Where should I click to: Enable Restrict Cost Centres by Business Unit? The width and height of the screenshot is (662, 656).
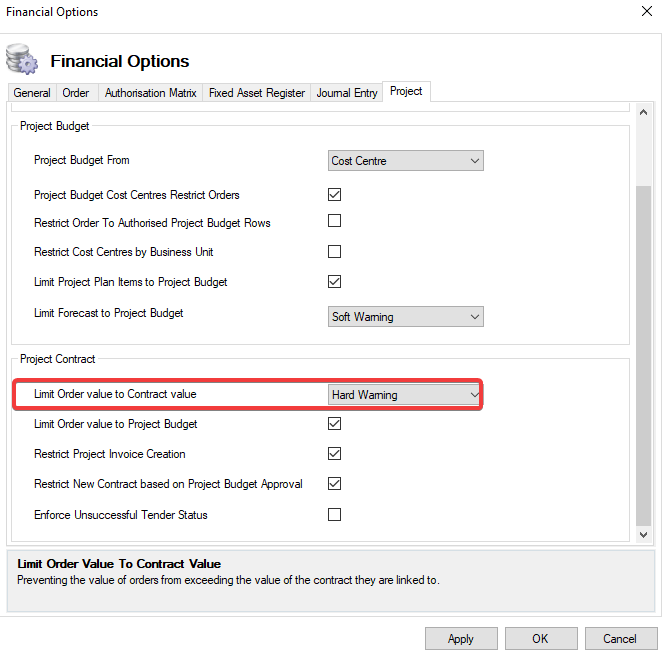335,251
